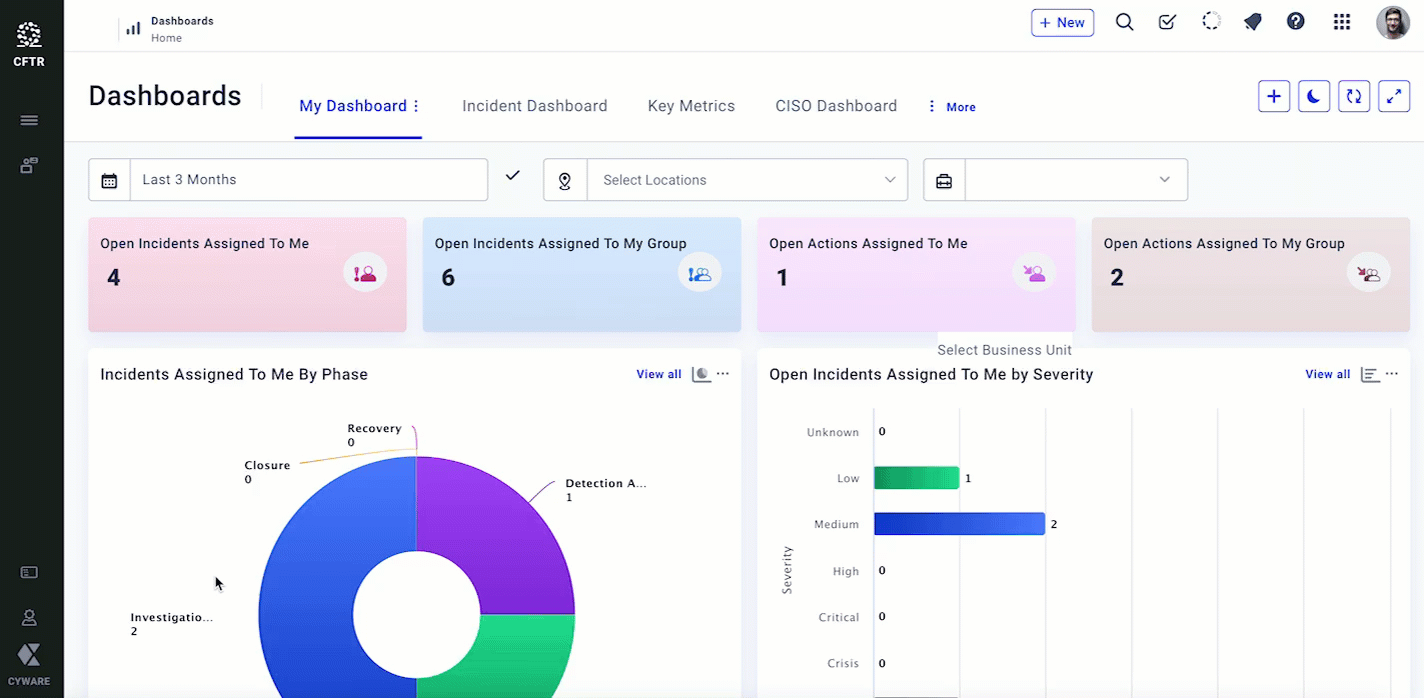1424x698 pixels.
Task: Click the add widget plus icon
Action: pos(1273,96)
